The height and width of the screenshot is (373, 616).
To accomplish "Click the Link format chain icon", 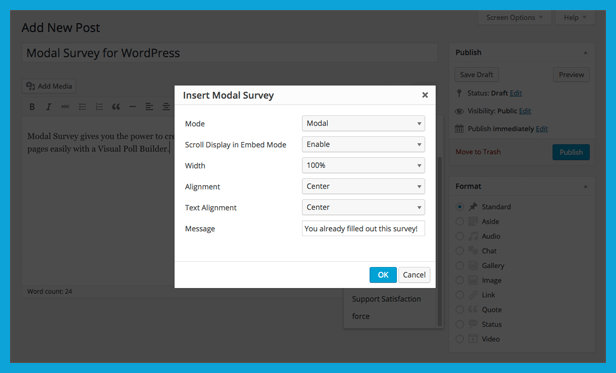I will point(473,295).
